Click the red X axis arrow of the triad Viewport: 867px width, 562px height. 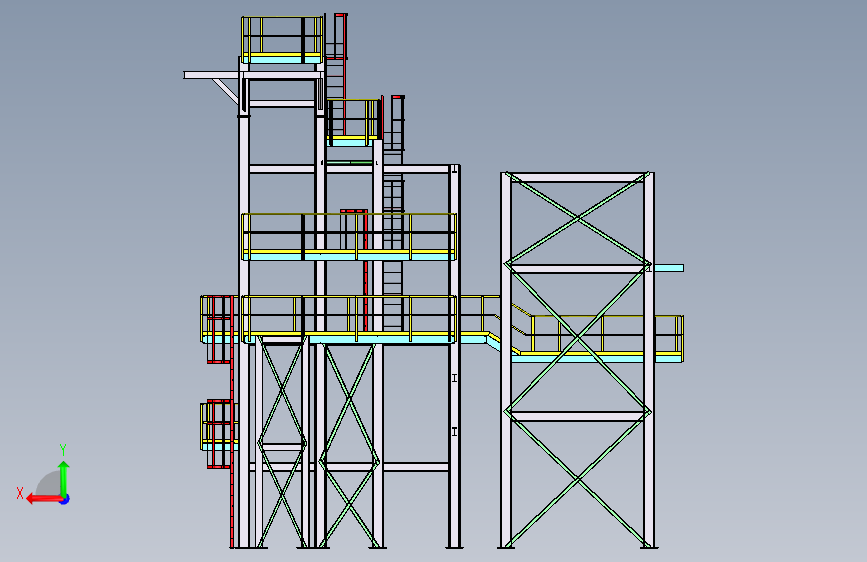click(x=44, y=499)
